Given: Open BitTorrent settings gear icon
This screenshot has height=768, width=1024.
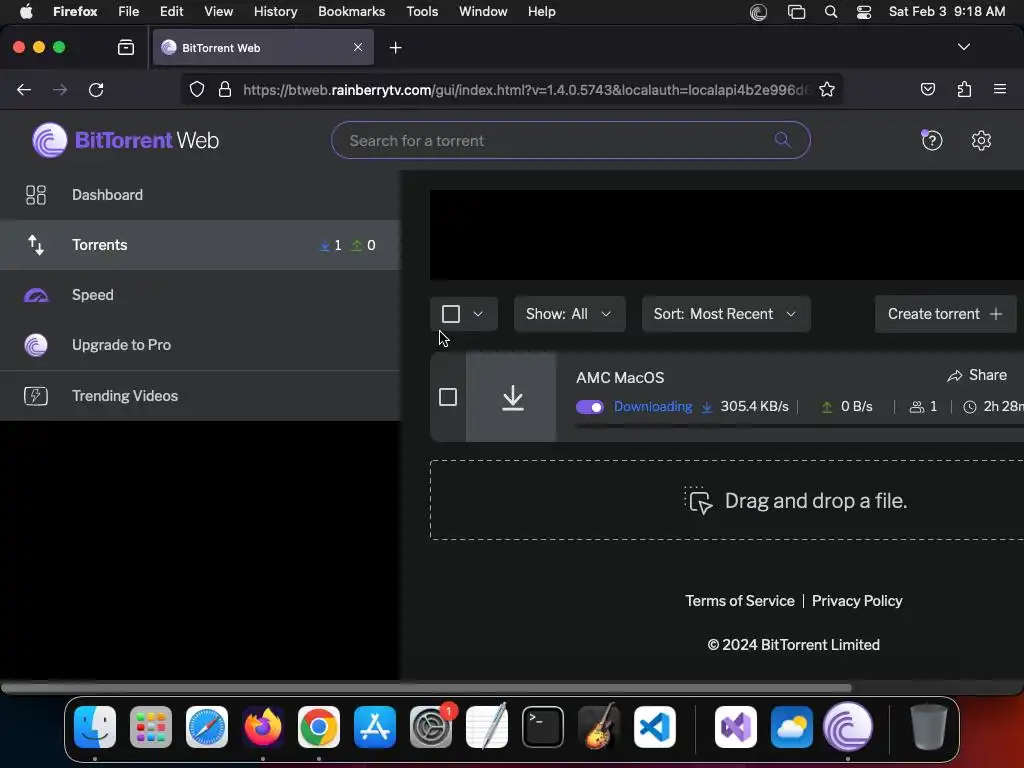Looking at the screenshot, I should (981, 140).
